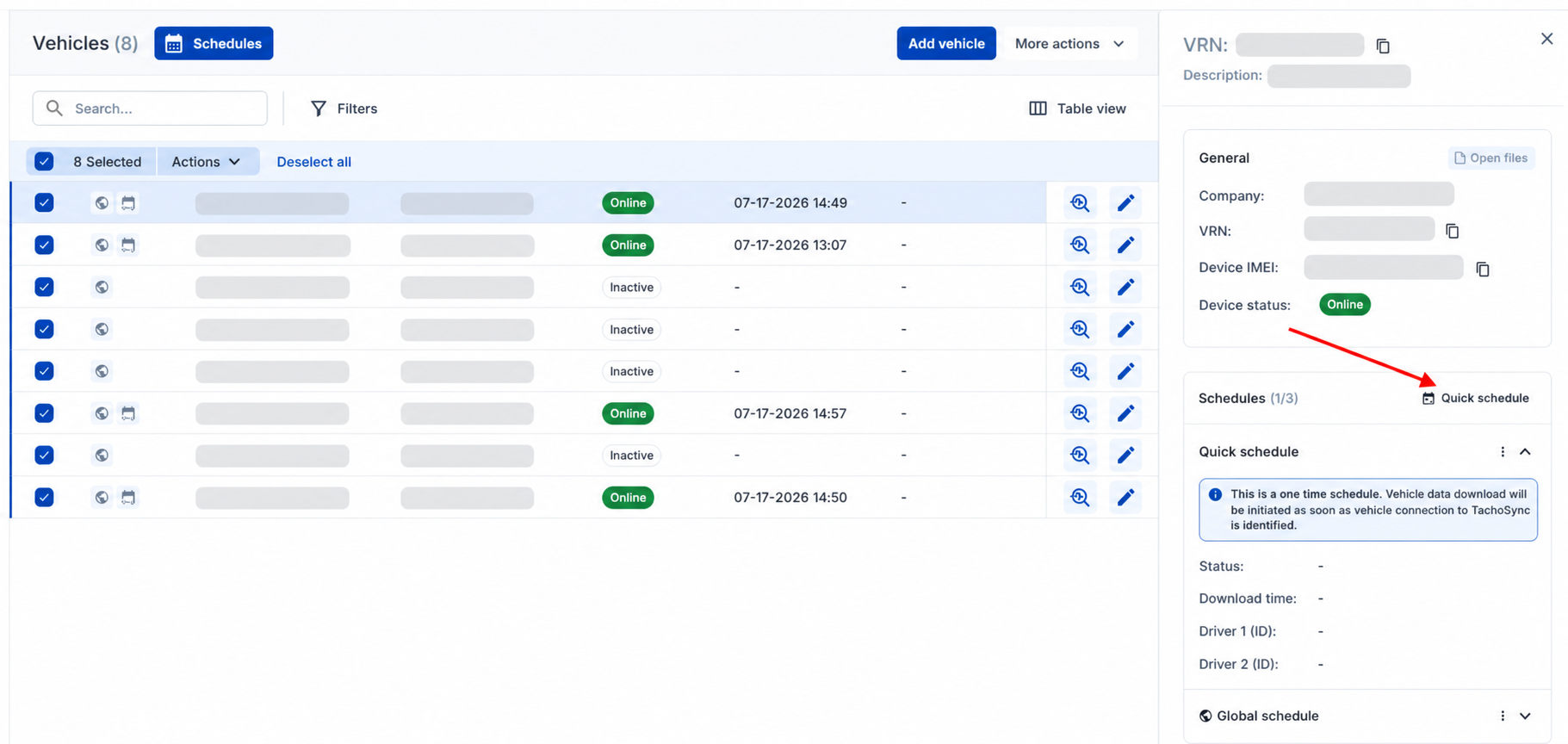Uncheck the 07-17-2026 14:50 vehicle row
This screenshot has height=744, width=1568.
pyautogui.click(x=44, y=498)
